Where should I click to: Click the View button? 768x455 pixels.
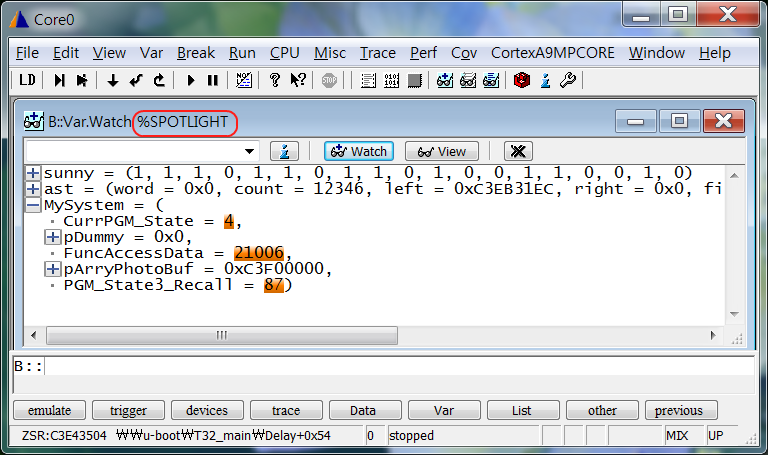tap(442, 151)
